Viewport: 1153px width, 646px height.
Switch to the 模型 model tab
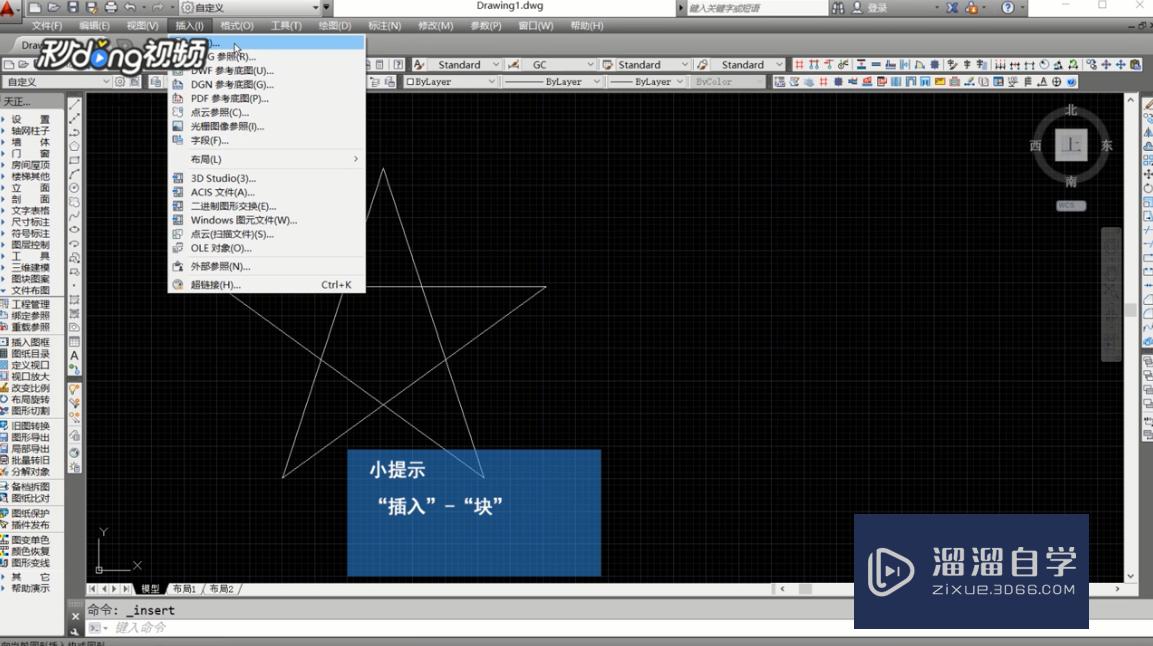coord(150,589)
